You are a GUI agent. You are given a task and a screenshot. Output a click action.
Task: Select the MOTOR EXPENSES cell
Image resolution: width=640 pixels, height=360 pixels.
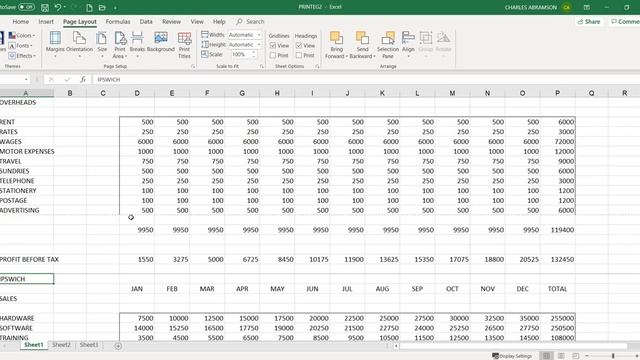(27, 151)
